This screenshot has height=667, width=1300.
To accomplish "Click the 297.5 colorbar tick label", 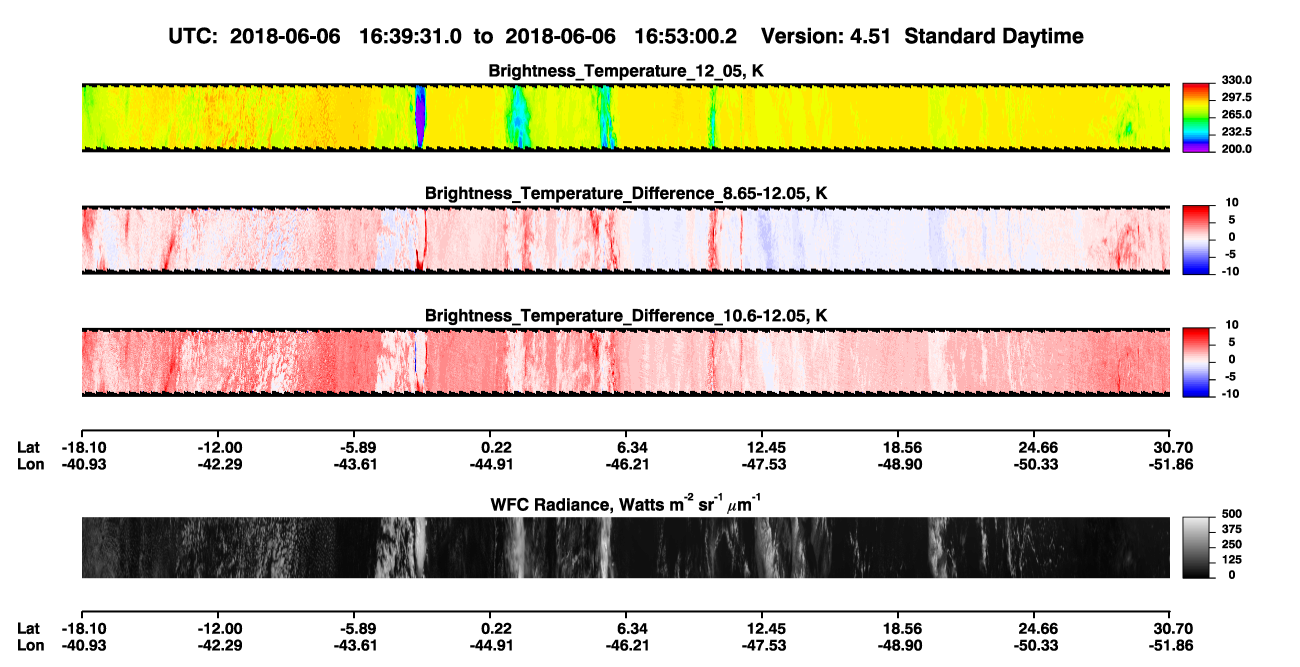I will pos(1236,98).
